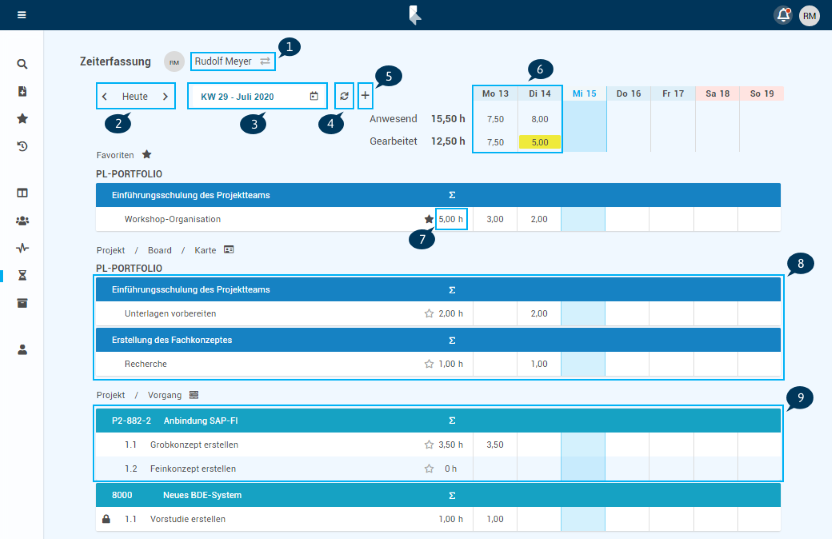Click the notification bell icon
The image size is (832, 539).
(x=782, y=15)
